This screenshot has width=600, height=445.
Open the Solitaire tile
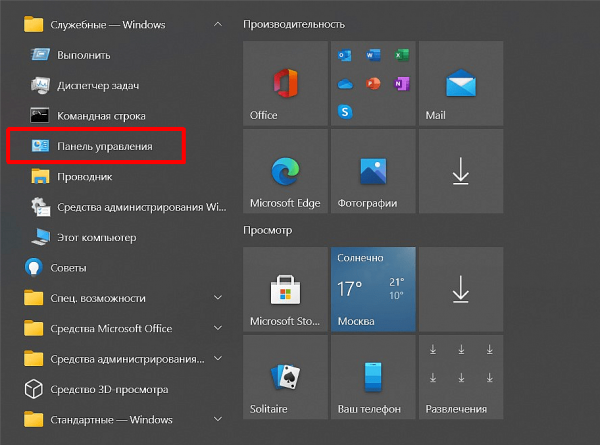tap(285, 377)
